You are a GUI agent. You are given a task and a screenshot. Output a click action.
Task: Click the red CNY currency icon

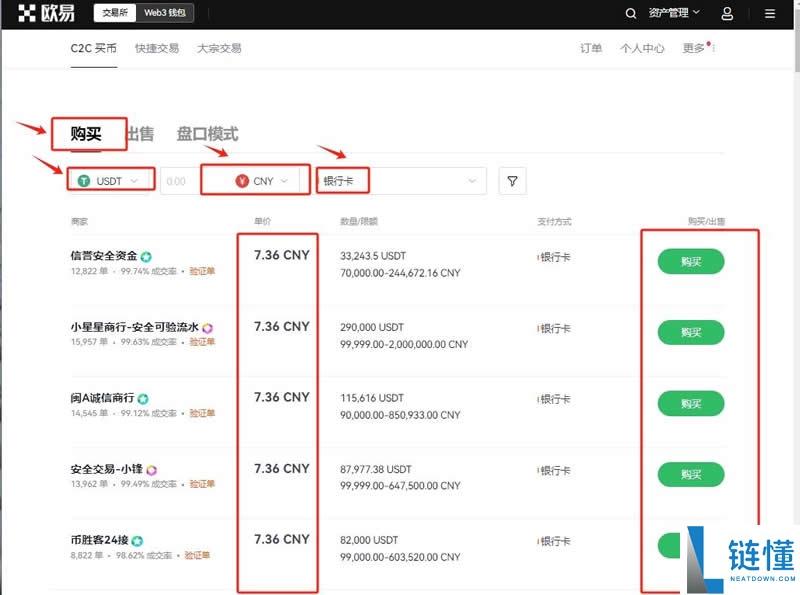[x=241, y=181]
